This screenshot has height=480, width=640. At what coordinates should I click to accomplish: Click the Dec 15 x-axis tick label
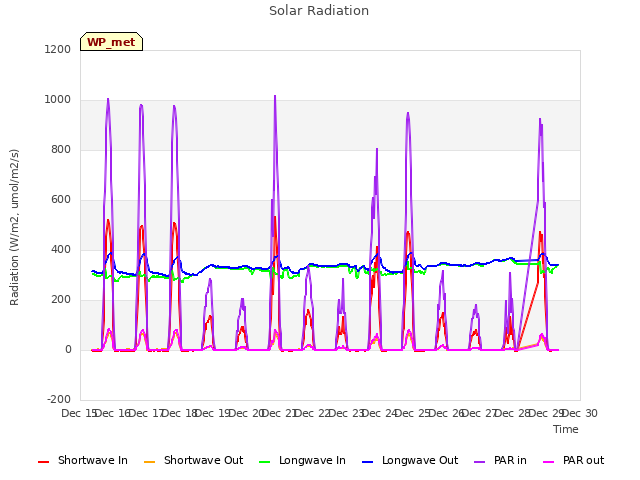(78, 413)
